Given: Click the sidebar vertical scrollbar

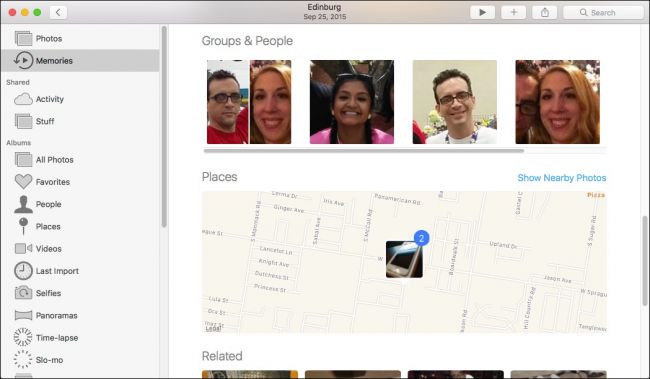Looking at the screenshot, I should click(164, 126).
